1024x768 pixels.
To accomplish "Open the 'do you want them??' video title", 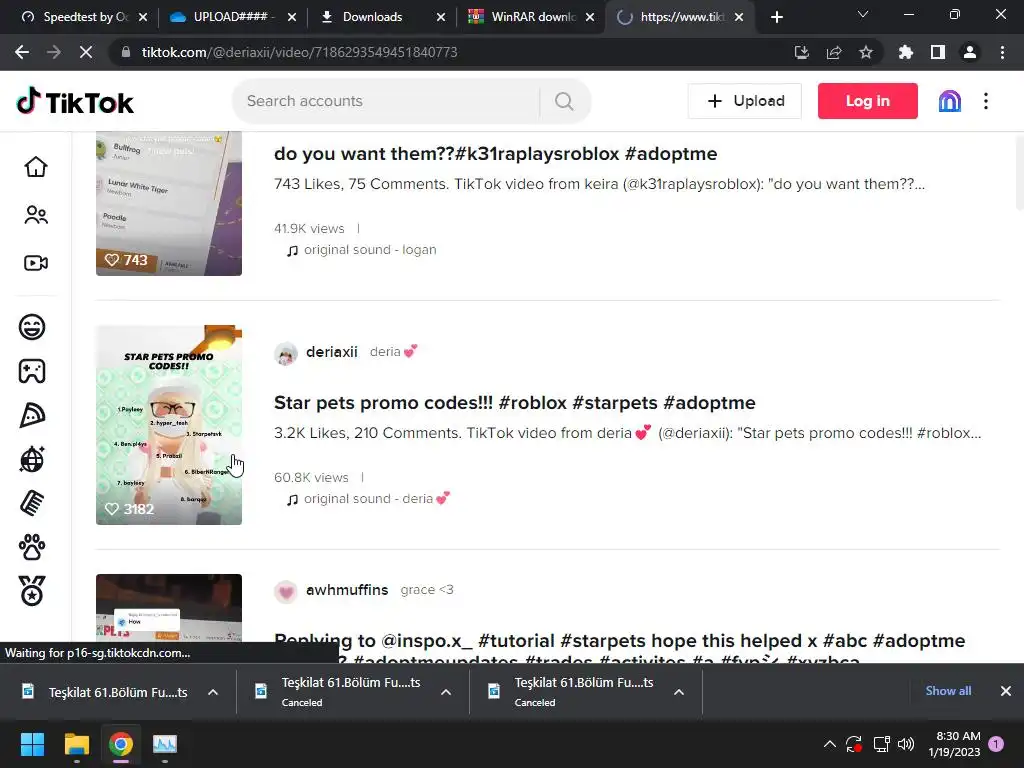I will (495, 154).
